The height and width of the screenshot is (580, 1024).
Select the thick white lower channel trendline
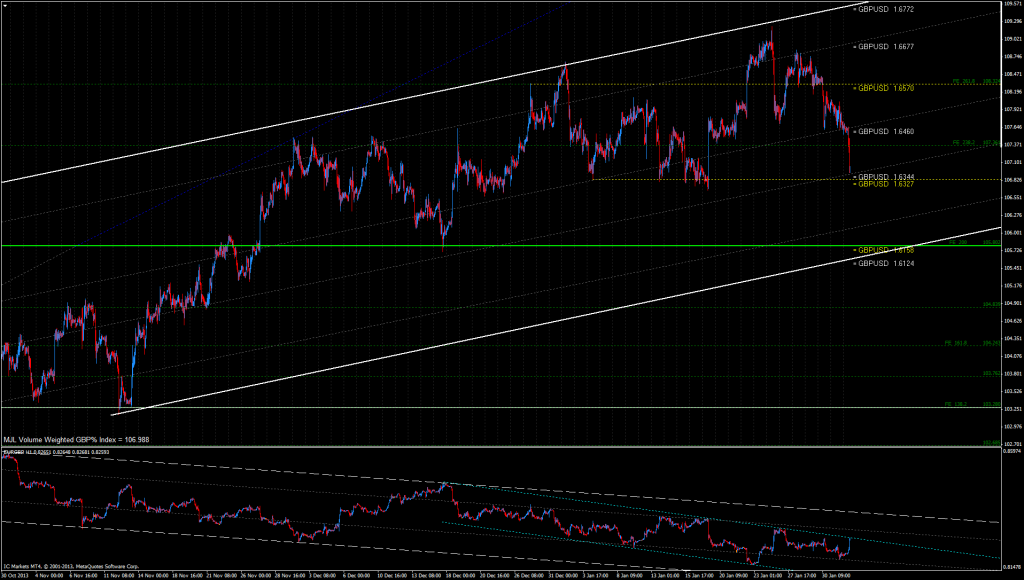point(555,321)
